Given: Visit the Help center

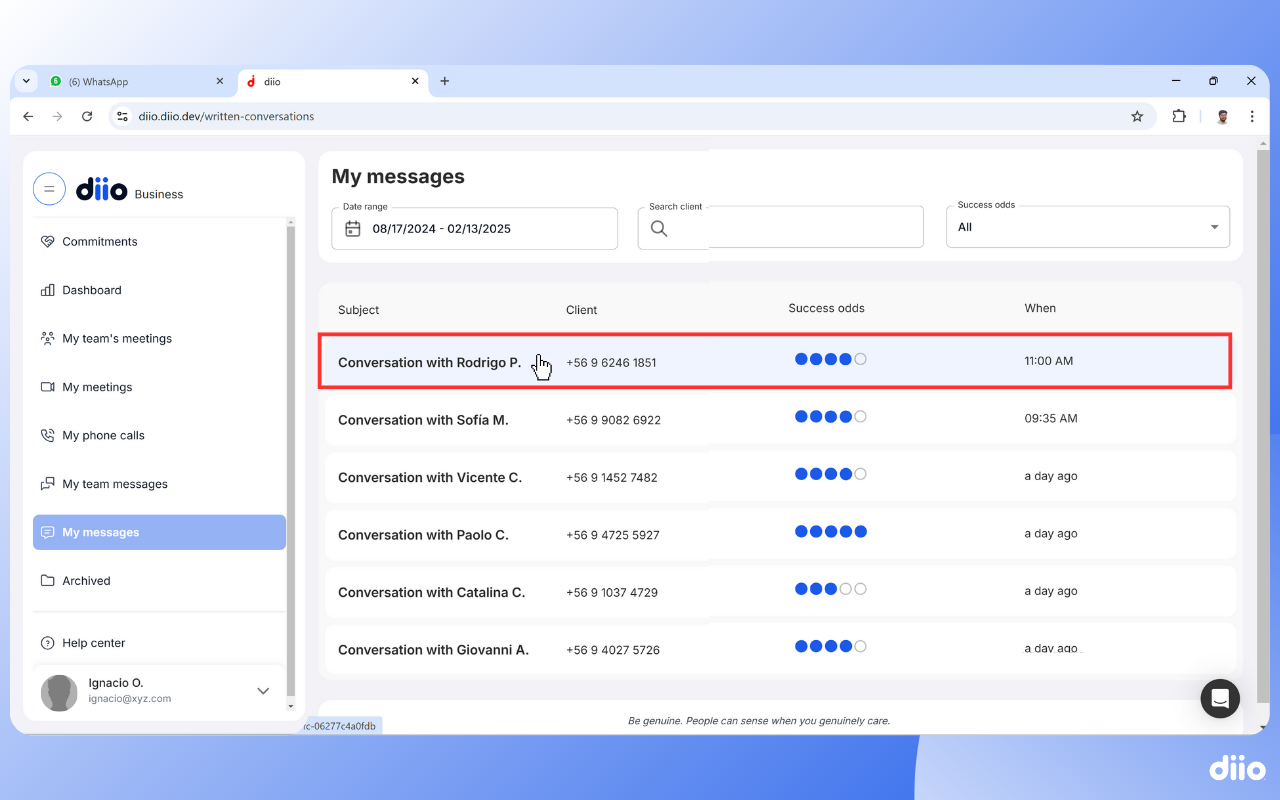Looking at the screenshot, I should 159,643.
